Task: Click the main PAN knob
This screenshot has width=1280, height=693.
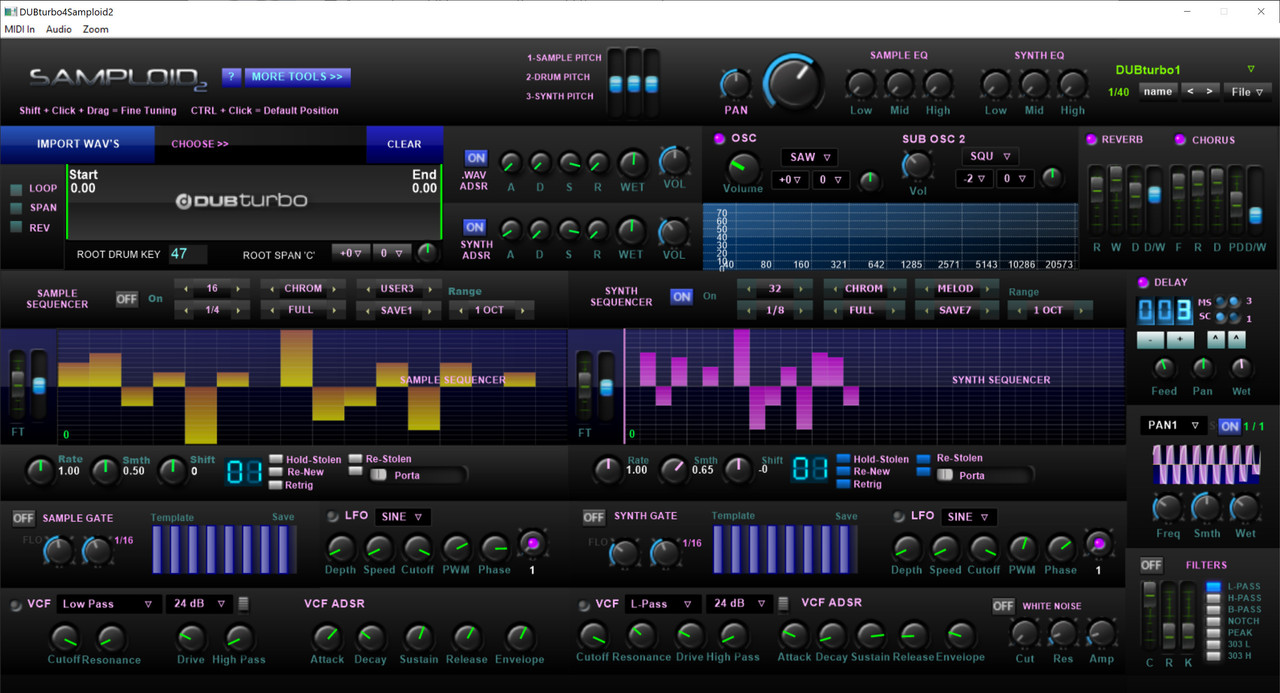Action: click(736, 84)
